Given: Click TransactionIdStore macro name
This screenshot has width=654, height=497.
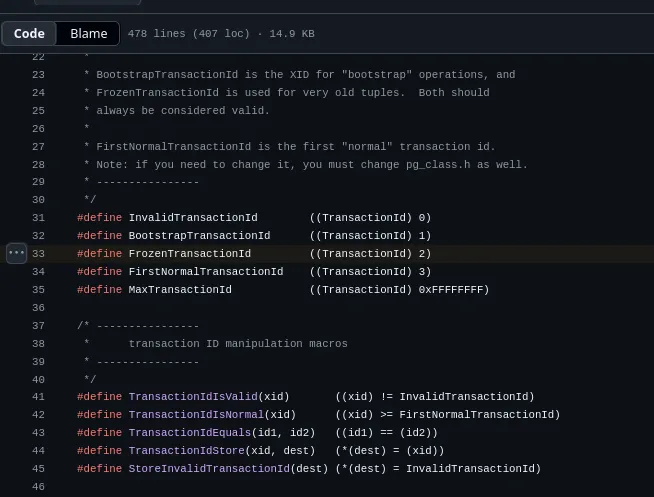Looking at the screenshot, I should [x=186, y=451].
